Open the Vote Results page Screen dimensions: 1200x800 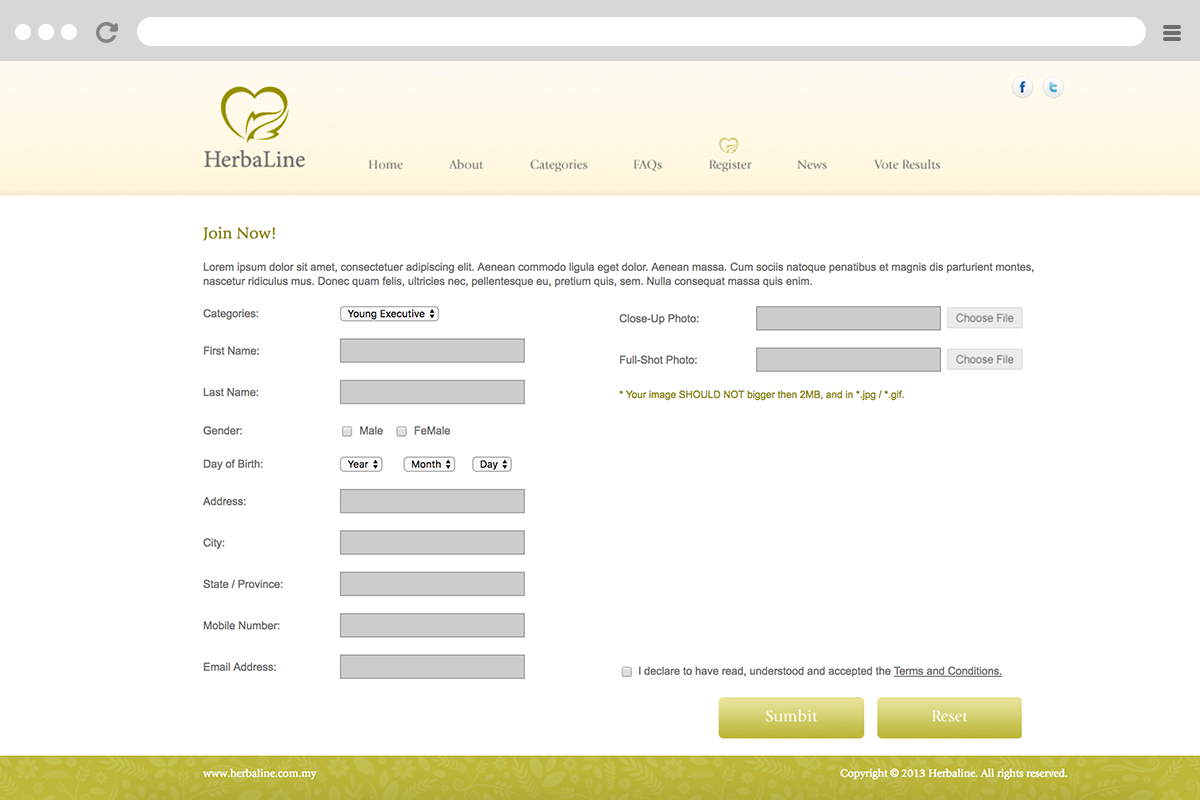[907, 165]
